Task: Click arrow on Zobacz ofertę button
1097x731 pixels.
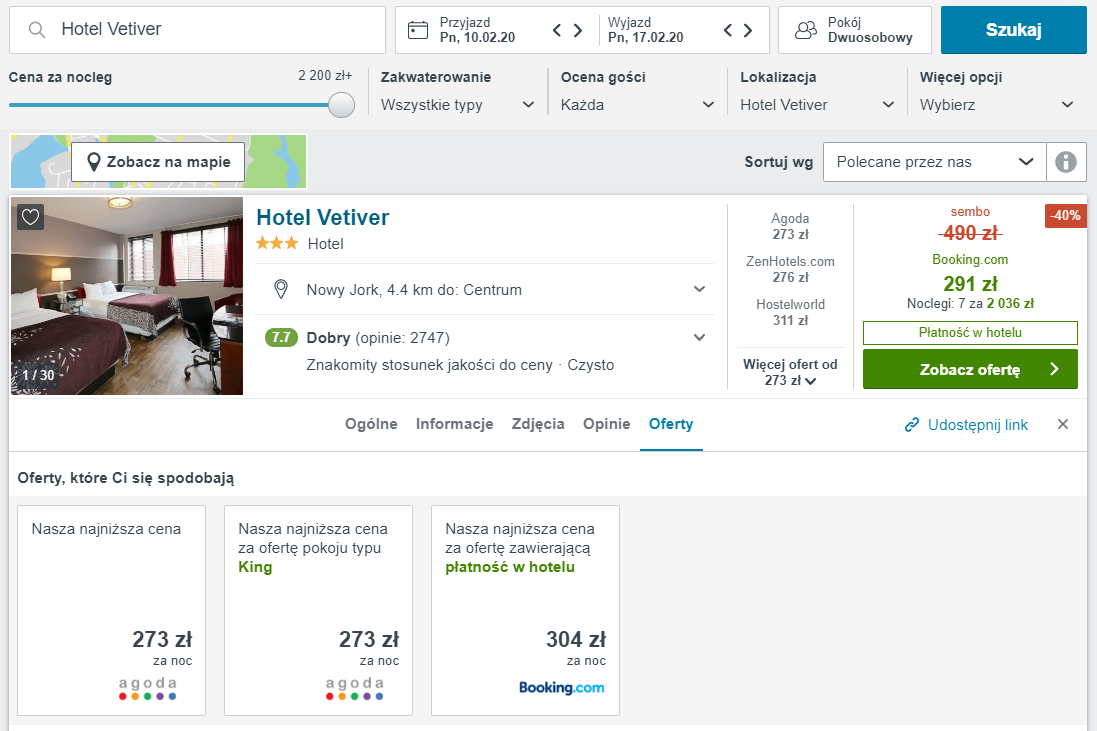Action: (1054, 369)
